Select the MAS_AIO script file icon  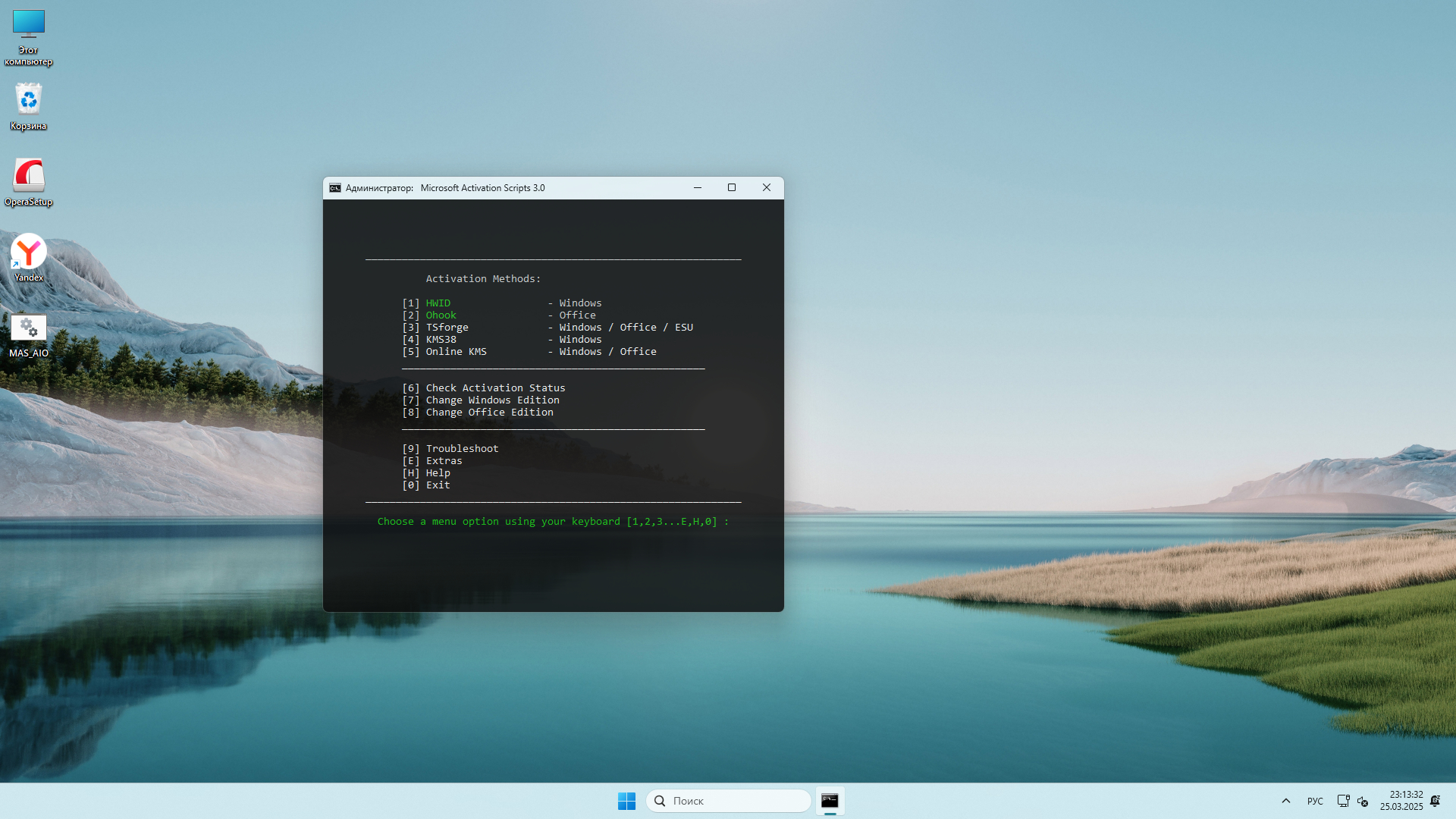[x=29, y=334]
